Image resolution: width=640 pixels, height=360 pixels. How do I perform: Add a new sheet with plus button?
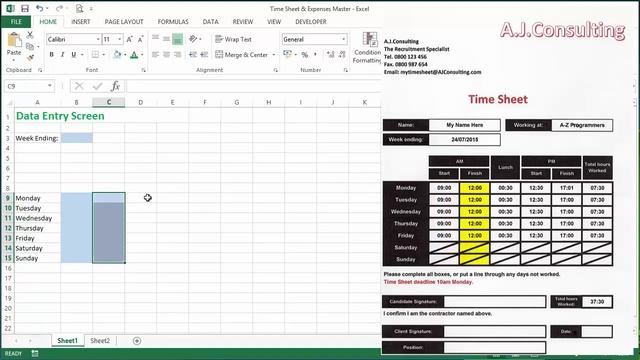click(137, 340)
